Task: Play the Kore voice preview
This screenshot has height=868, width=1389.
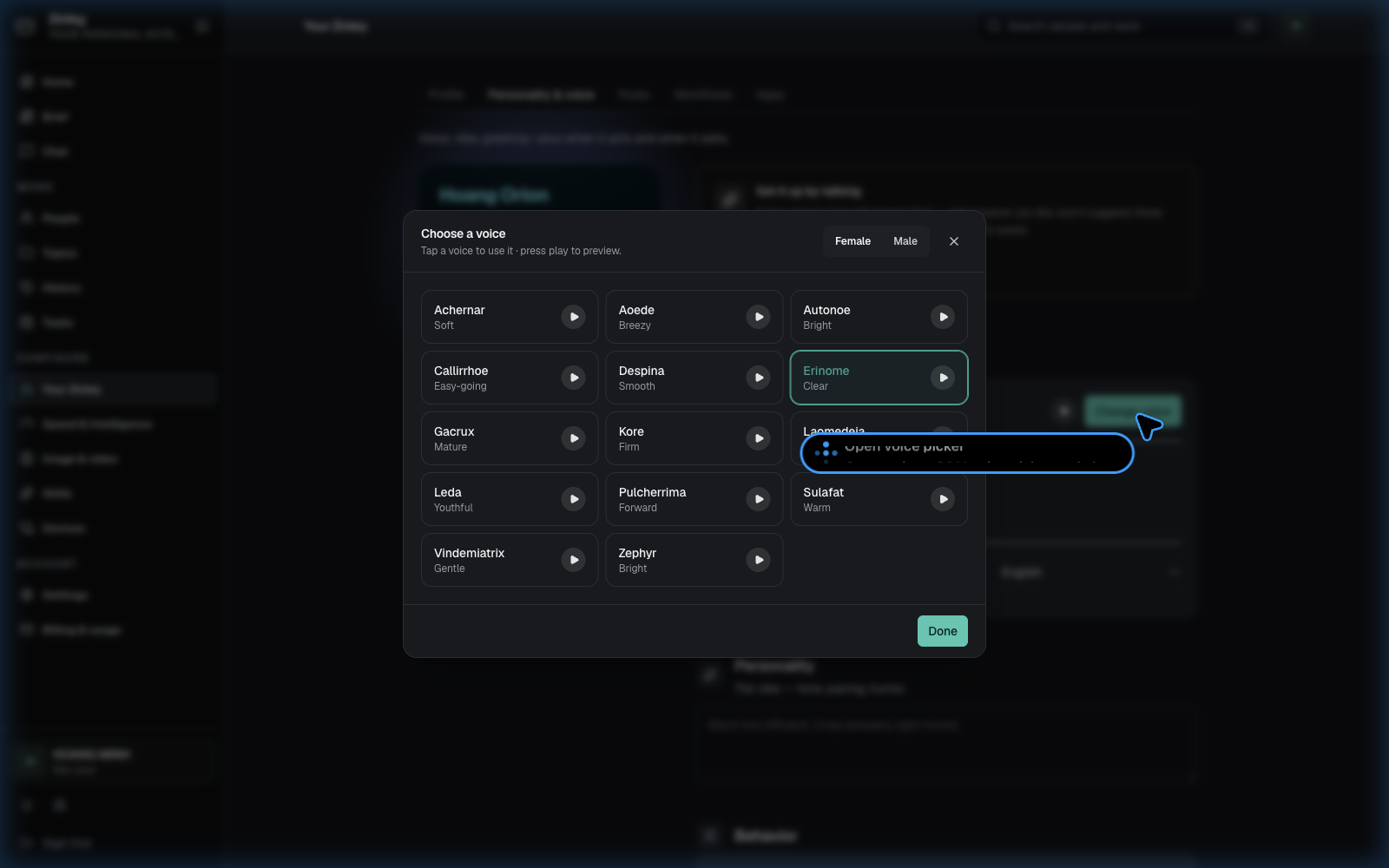Action: coord(758,438)
